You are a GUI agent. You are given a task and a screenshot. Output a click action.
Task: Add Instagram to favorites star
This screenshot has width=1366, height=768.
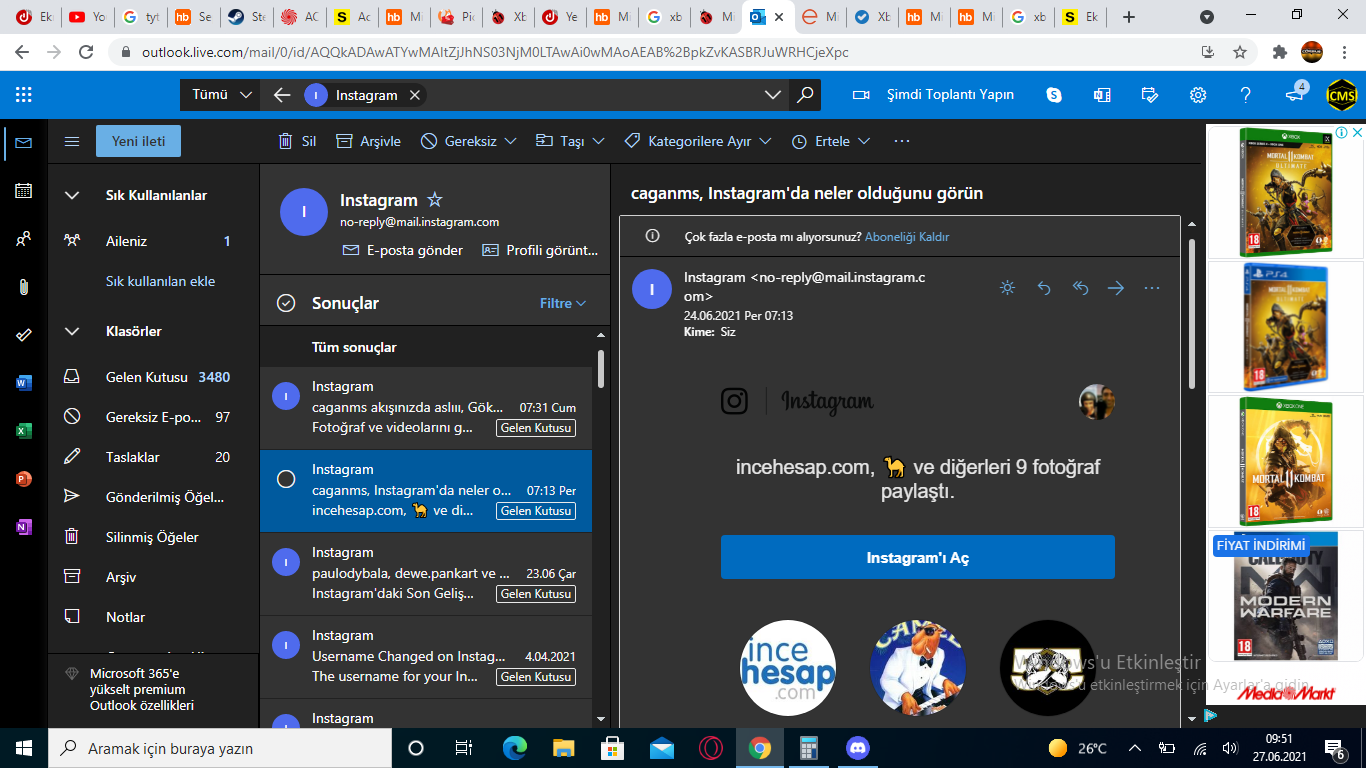click(x=435, y=200)
